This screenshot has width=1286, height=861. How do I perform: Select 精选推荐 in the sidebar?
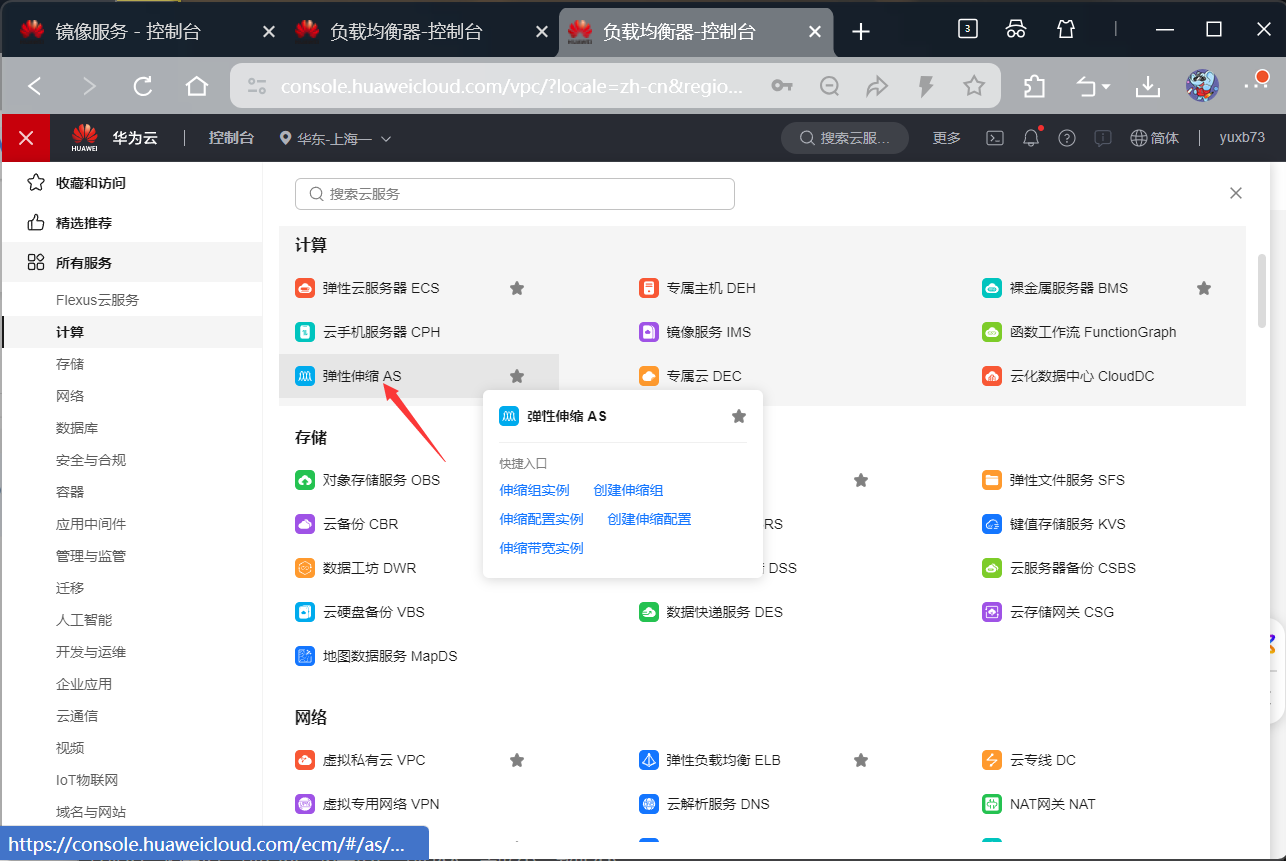point(131,223)
